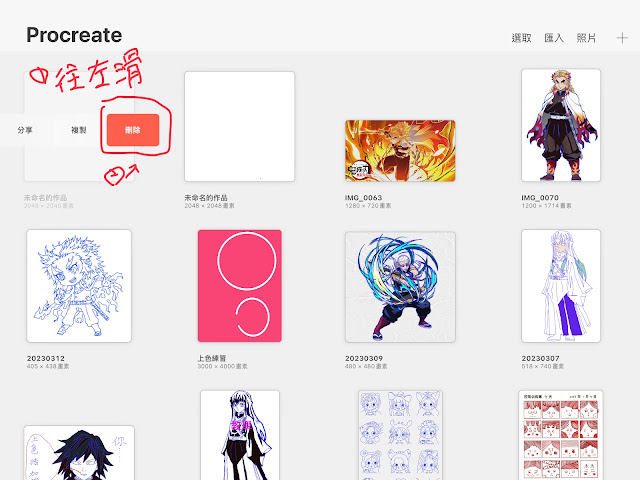640x480 pixels.
Task: Tap the 20230307 artwork name
Action: tap(540, 358)
